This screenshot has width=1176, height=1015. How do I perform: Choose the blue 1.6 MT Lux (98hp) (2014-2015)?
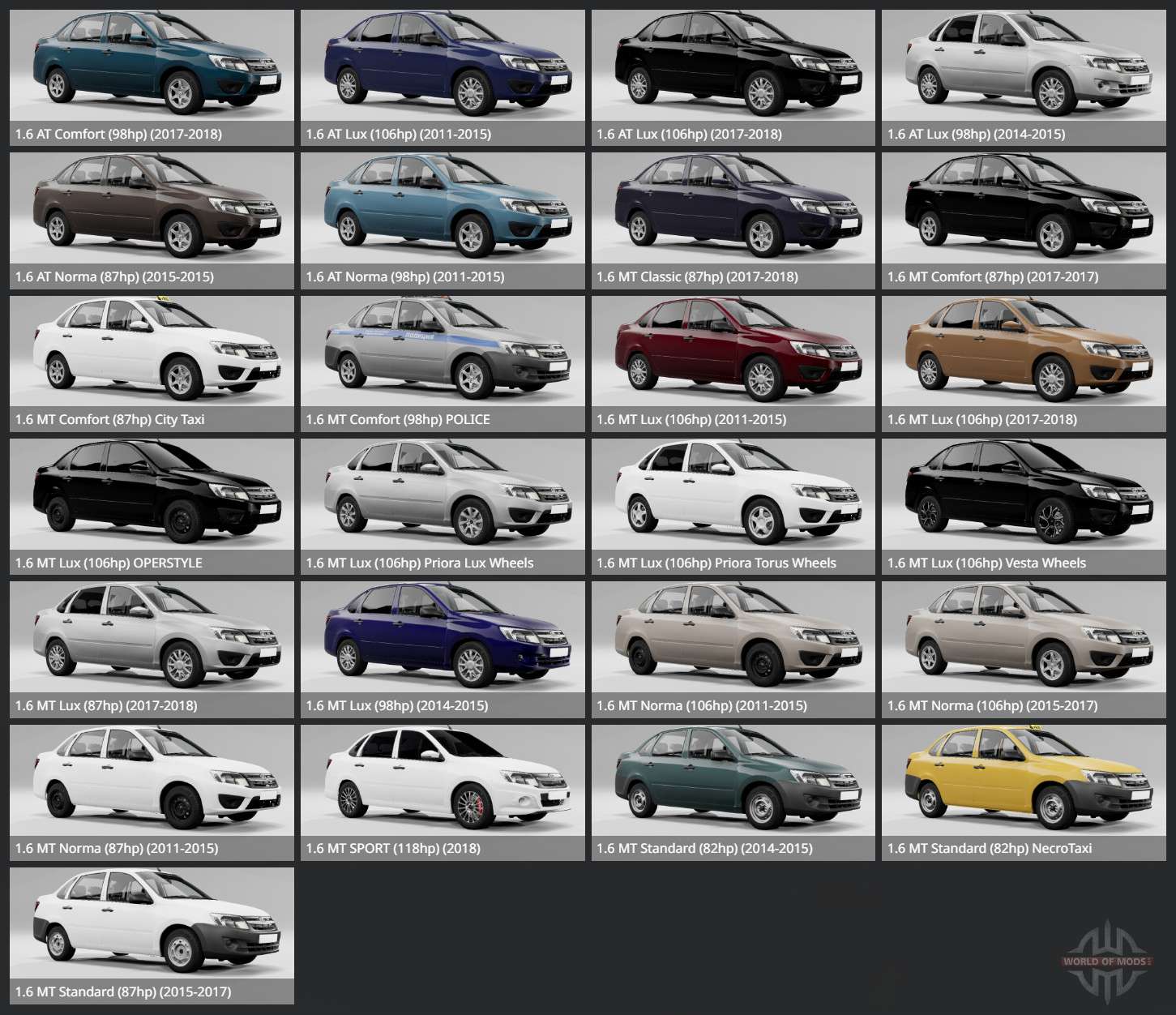click(x=443, y=650)
